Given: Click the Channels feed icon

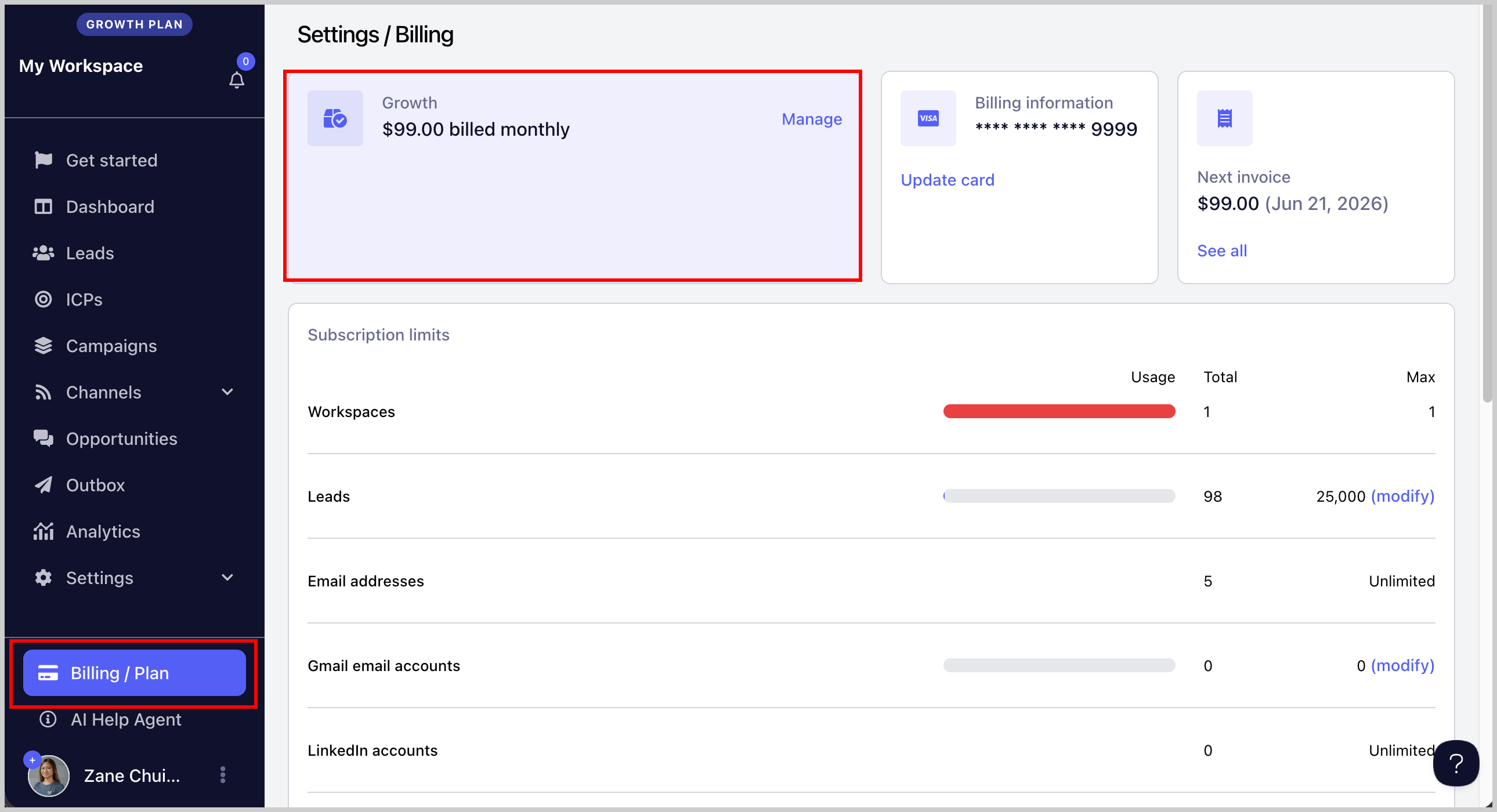Looking at the screenshot, I should (x=44, y=392).
